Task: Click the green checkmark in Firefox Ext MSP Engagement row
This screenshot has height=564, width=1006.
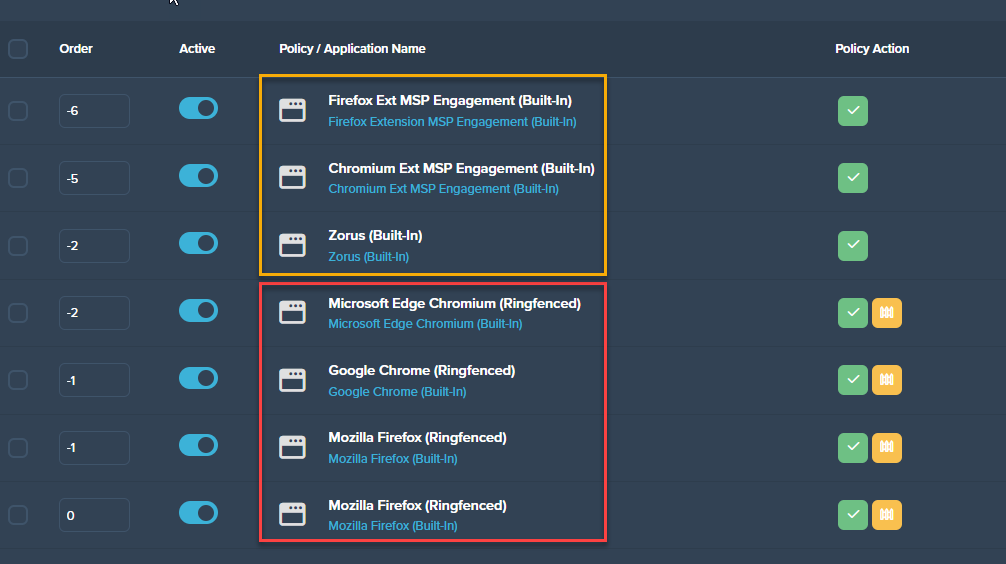Action: [x=852, y=110]
